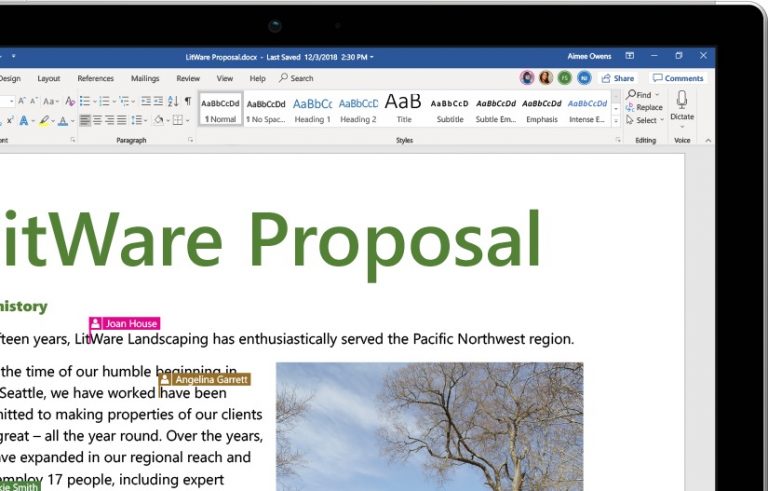Click the Shading paint bucket icon

point(158,120)
